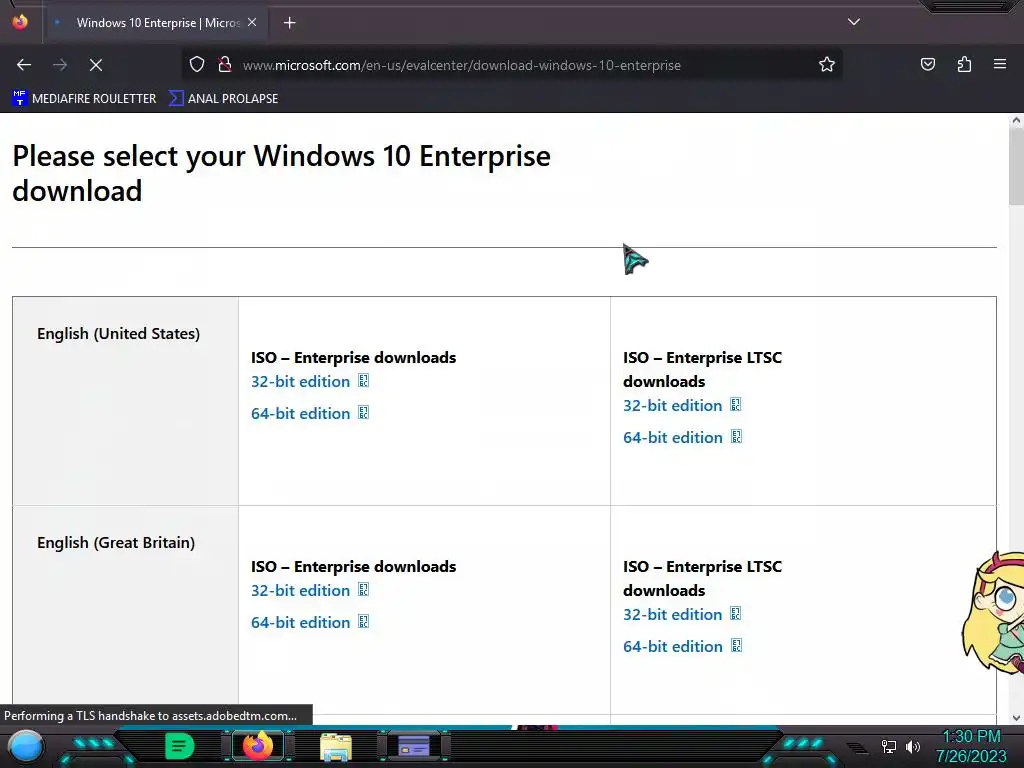Download US Enterprise 32-bit edition ISO
Viewport: 1024px width, 768px height.
pos(300,381)
